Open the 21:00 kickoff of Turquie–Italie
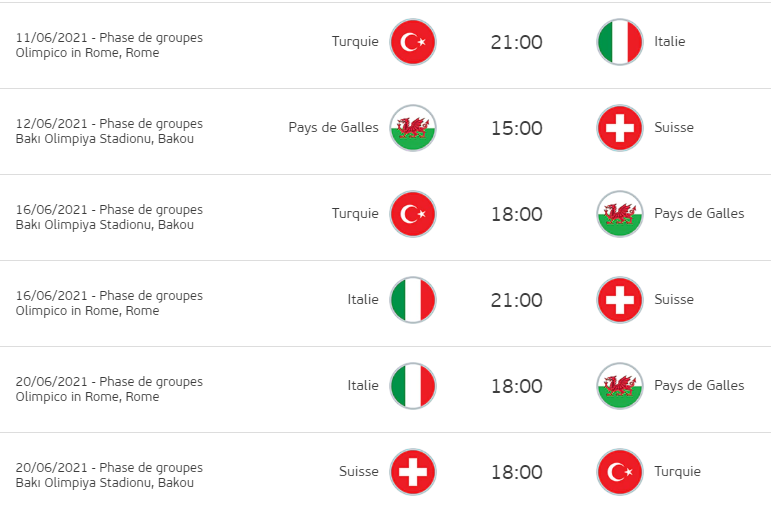The width and height of the screenshot is (771, 509). (x=516, y=42)
